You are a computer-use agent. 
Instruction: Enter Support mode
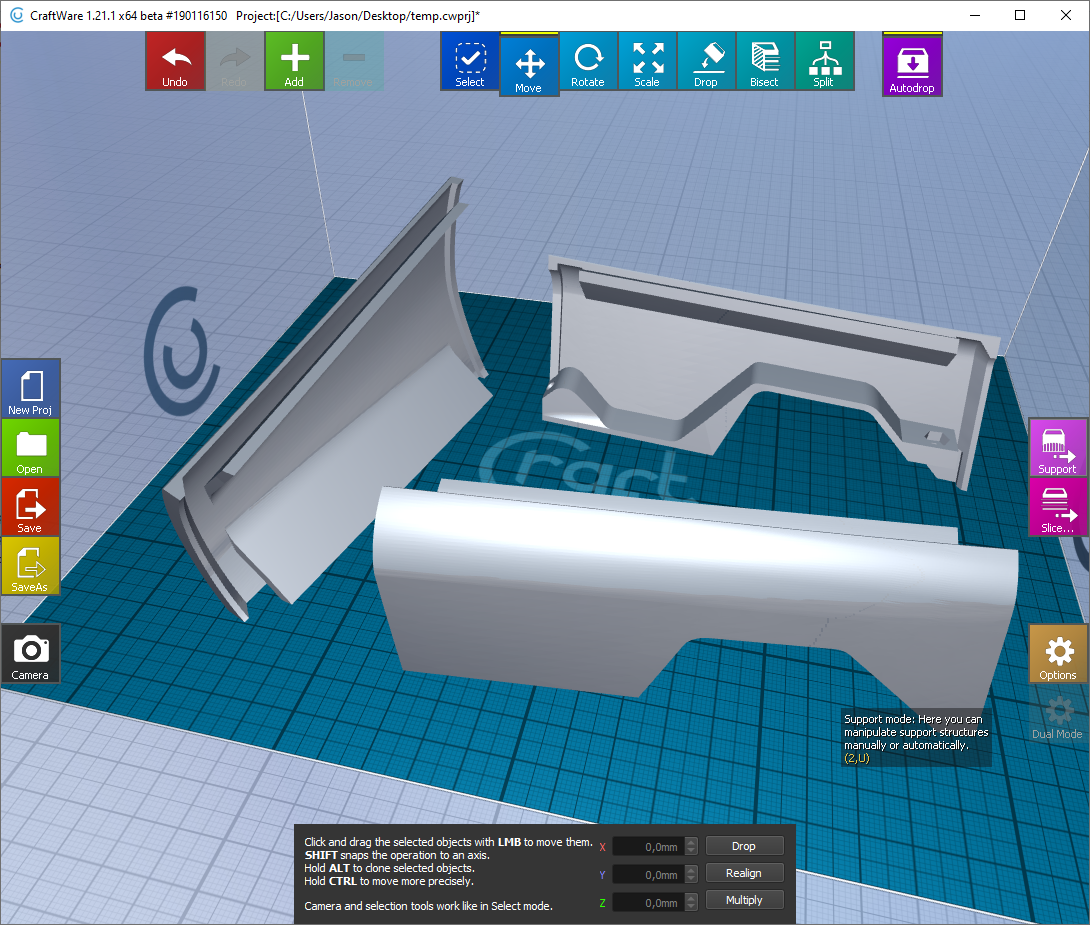1057,448
